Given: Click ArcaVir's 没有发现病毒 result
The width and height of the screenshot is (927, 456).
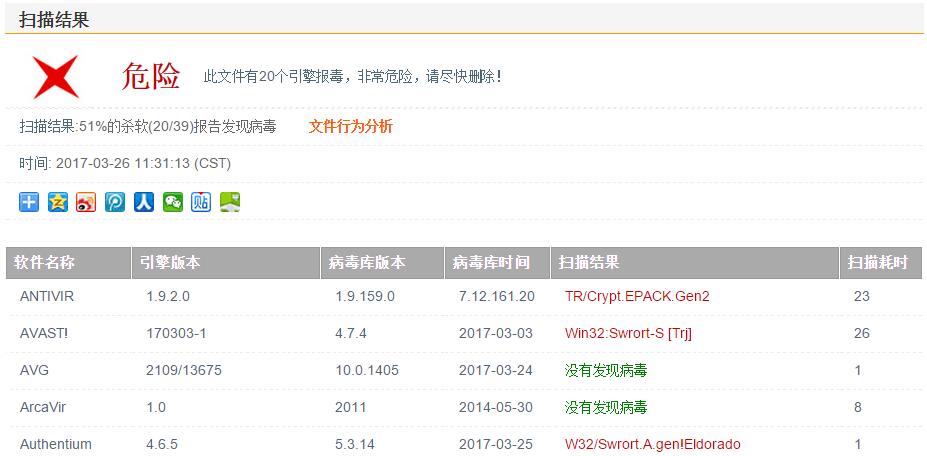Looking at the screenshot, I should 606,407.
